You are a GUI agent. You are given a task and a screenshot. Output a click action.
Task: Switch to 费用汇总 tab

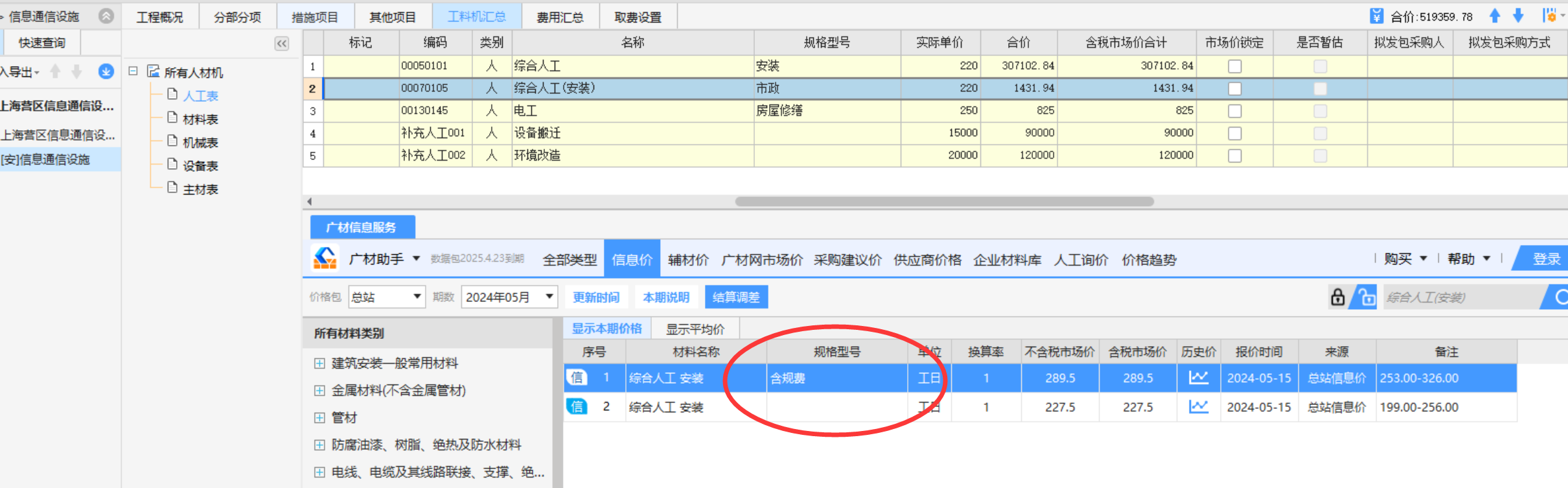(560, 17)
